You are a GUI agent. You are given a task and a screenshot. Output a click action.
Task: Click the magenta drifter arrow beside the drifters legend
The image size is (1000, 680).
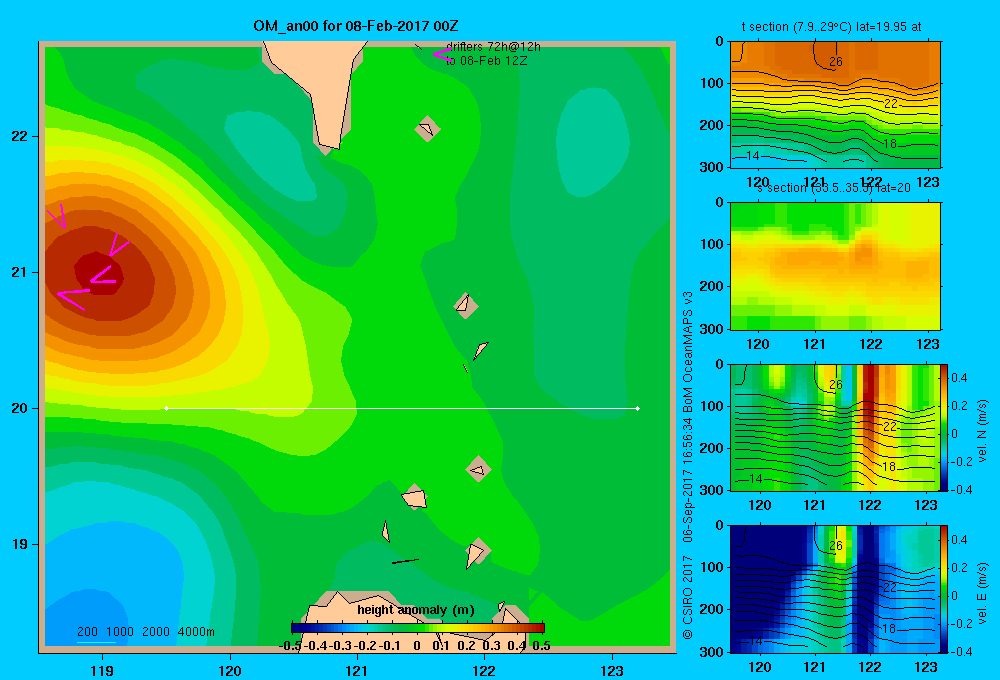tap(443, 55)
